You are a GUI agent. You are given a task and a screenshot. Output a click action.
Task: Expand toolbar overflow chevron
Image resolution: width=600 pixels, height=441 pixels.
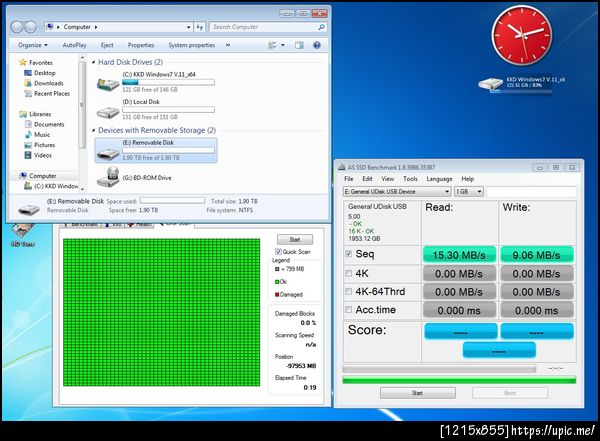(x=228, y=45)
